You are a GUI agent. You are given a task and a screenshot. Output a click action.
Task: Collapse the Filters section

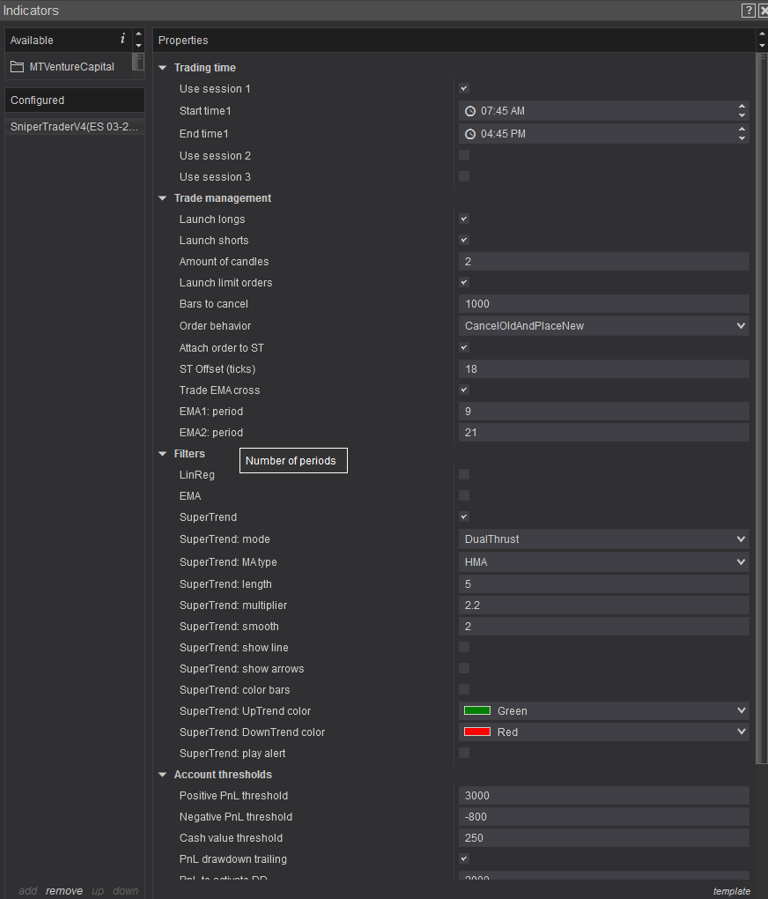pyautogui.click(x=163, y=454)
